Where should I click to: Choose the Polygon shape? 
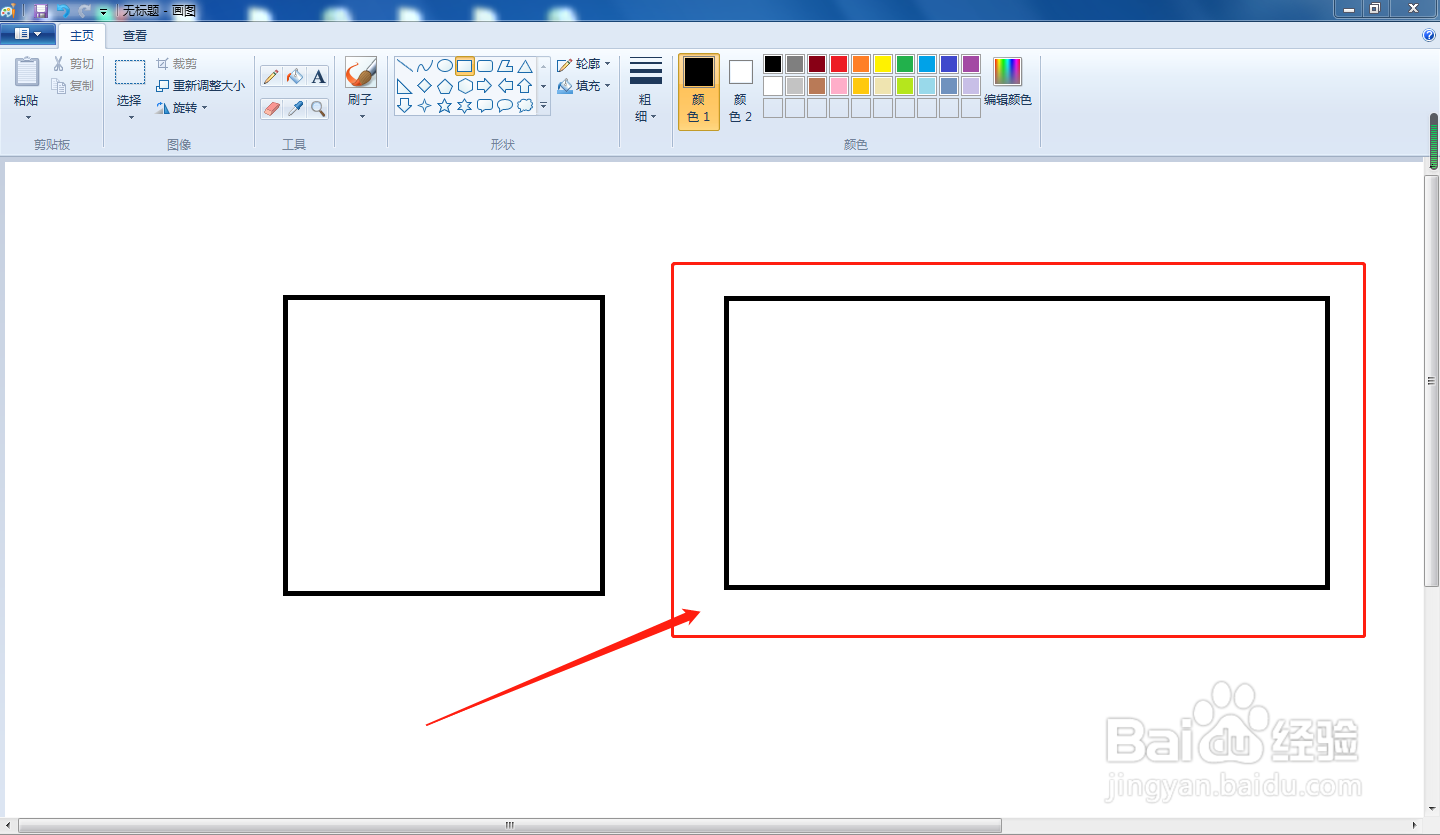coord(505,66)
